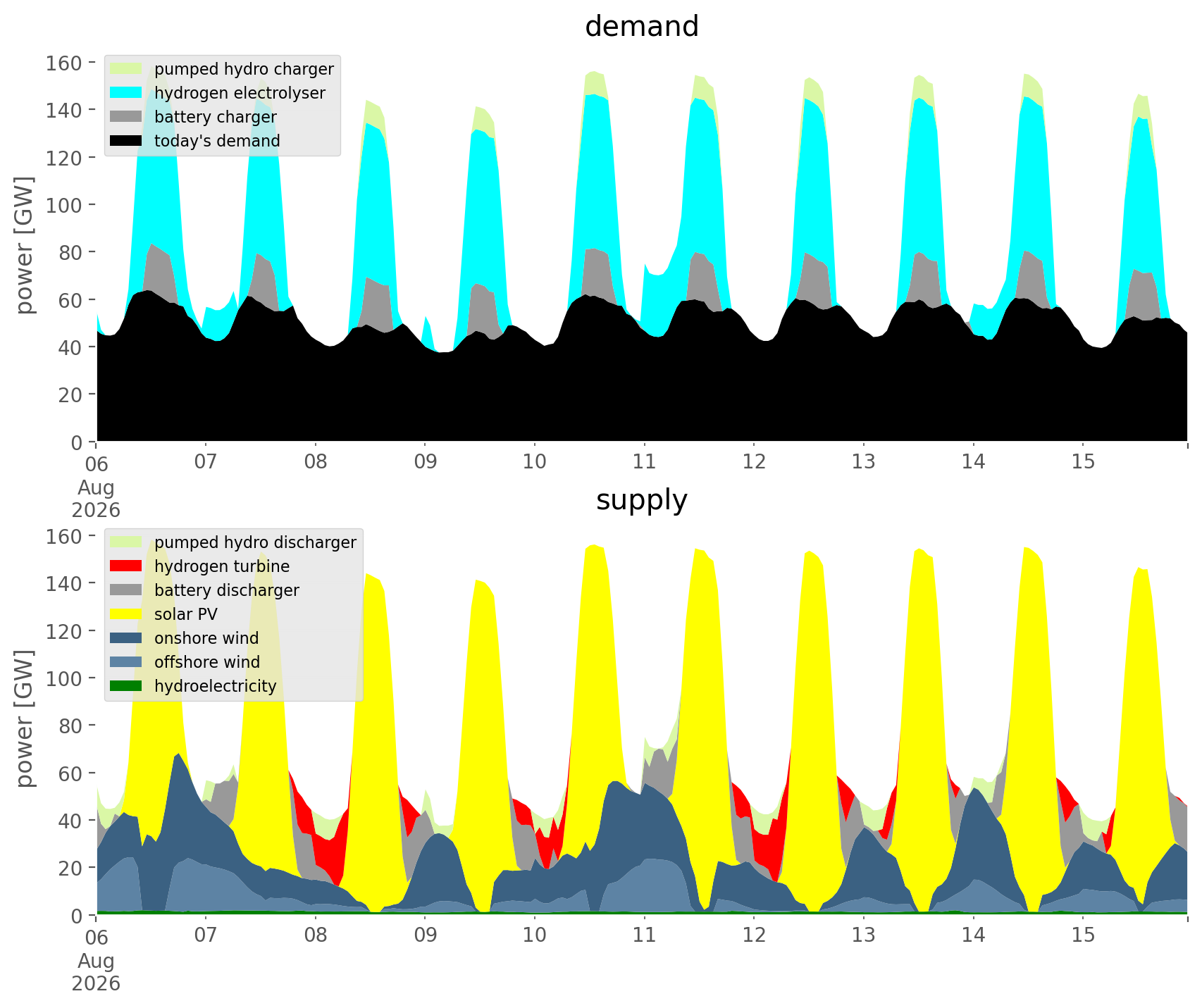Screen dimensions: 1202x1008
Task: Select the "solar PV" legend label
Action: [186, 614]
